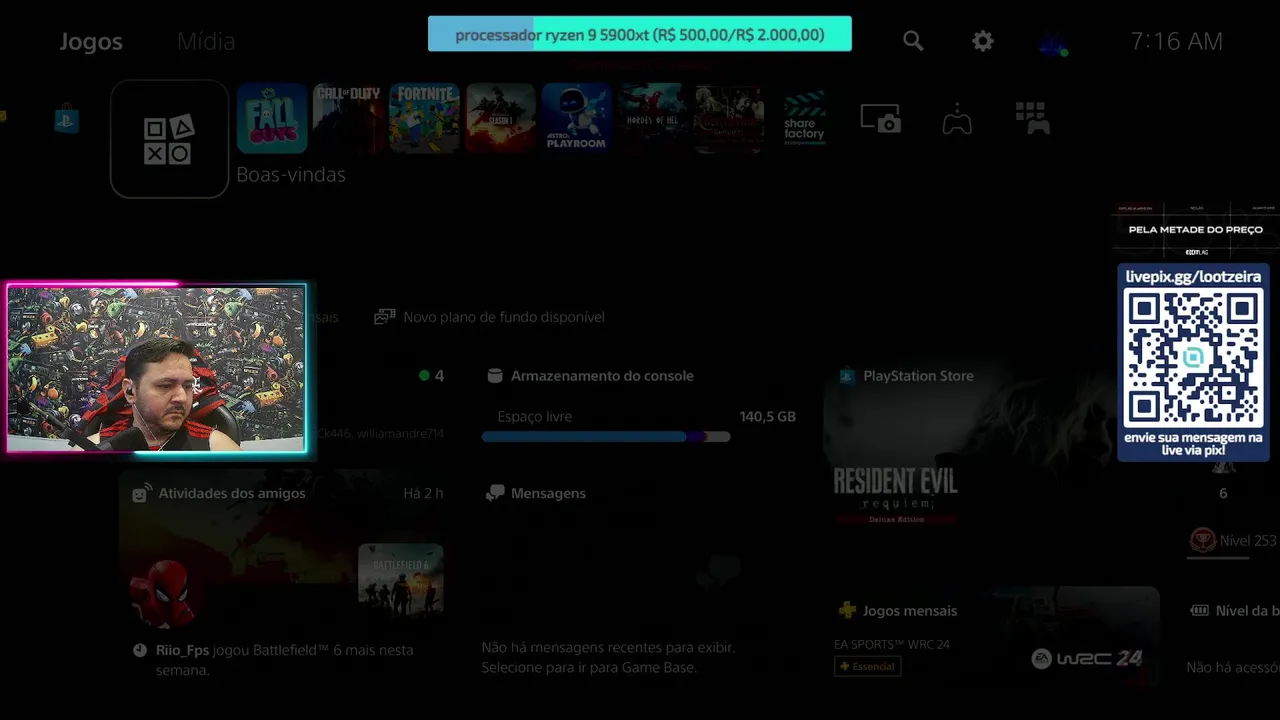Open the controller icon beside Media Gallery
Screen dimensions: 1280x720
click(x=957, y=120)
